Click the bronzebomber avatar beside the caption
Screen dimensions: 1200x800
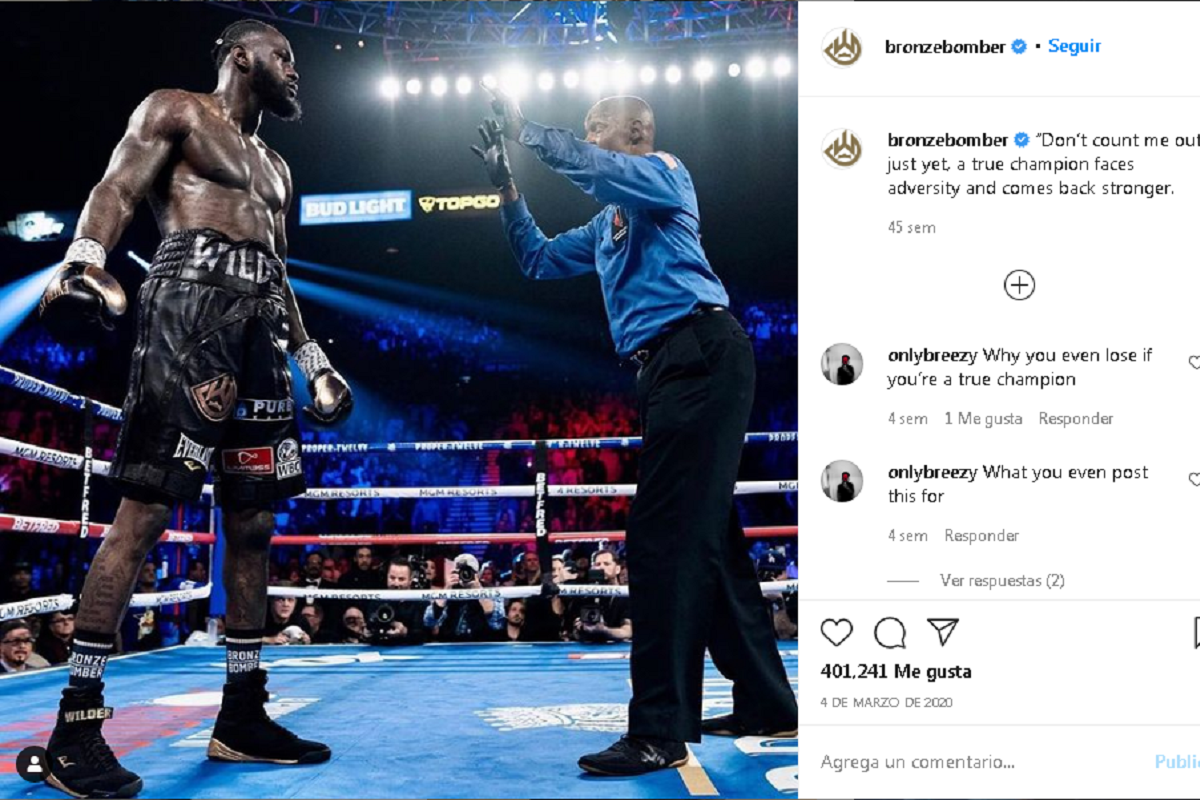coord(842,148)
